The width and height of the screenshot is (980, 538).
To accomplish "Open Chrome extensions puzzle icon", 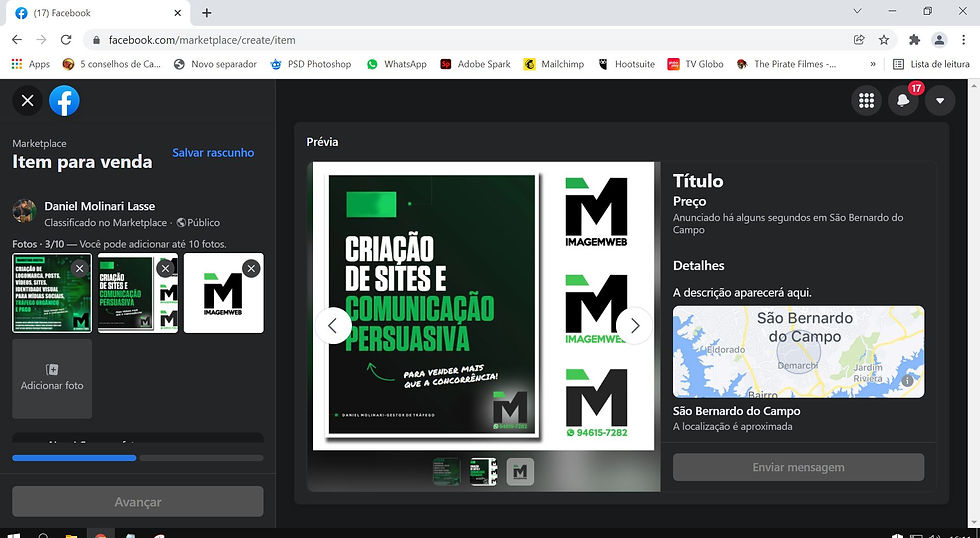I will [x=914, y=39].
